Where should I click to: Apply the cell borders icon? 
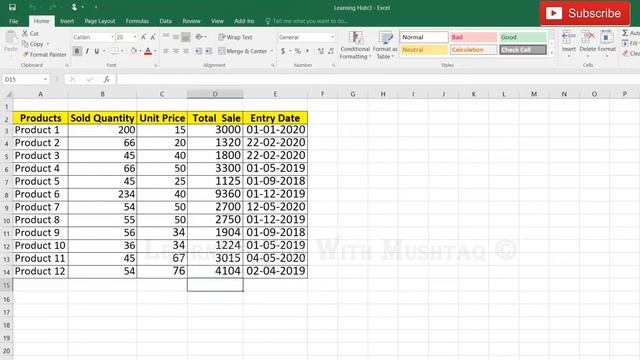(116, 51)
